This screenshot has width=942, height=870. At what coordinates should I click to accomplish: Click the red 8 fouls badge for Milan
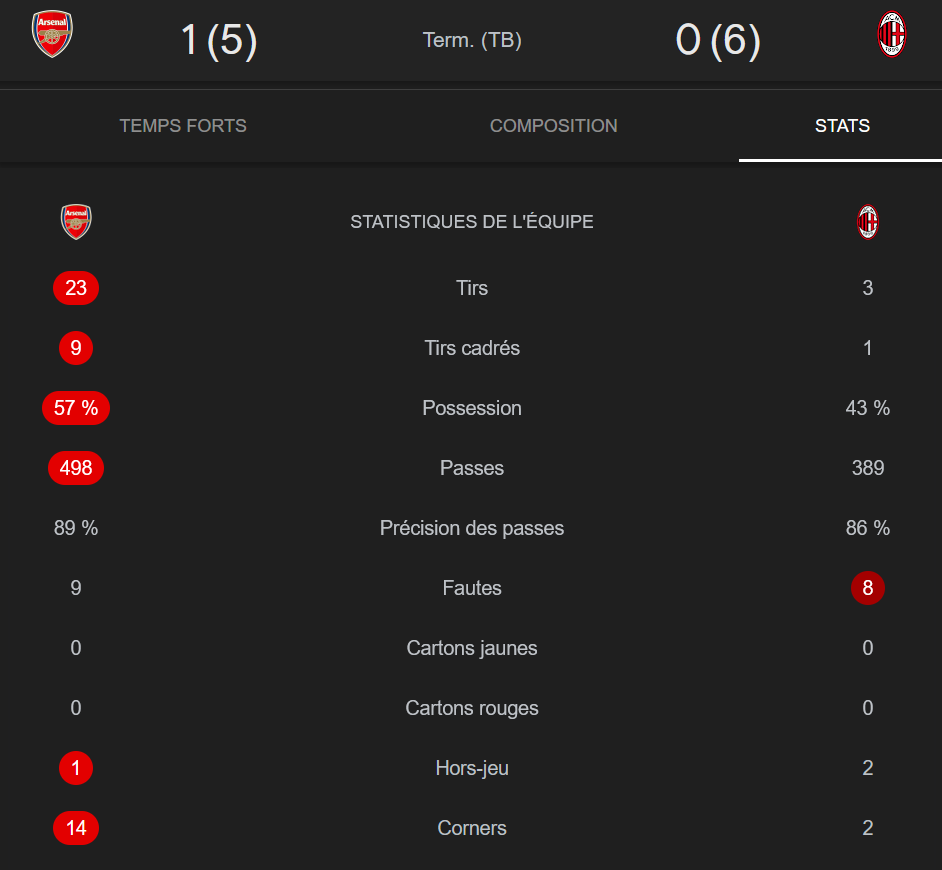(867, 588)
